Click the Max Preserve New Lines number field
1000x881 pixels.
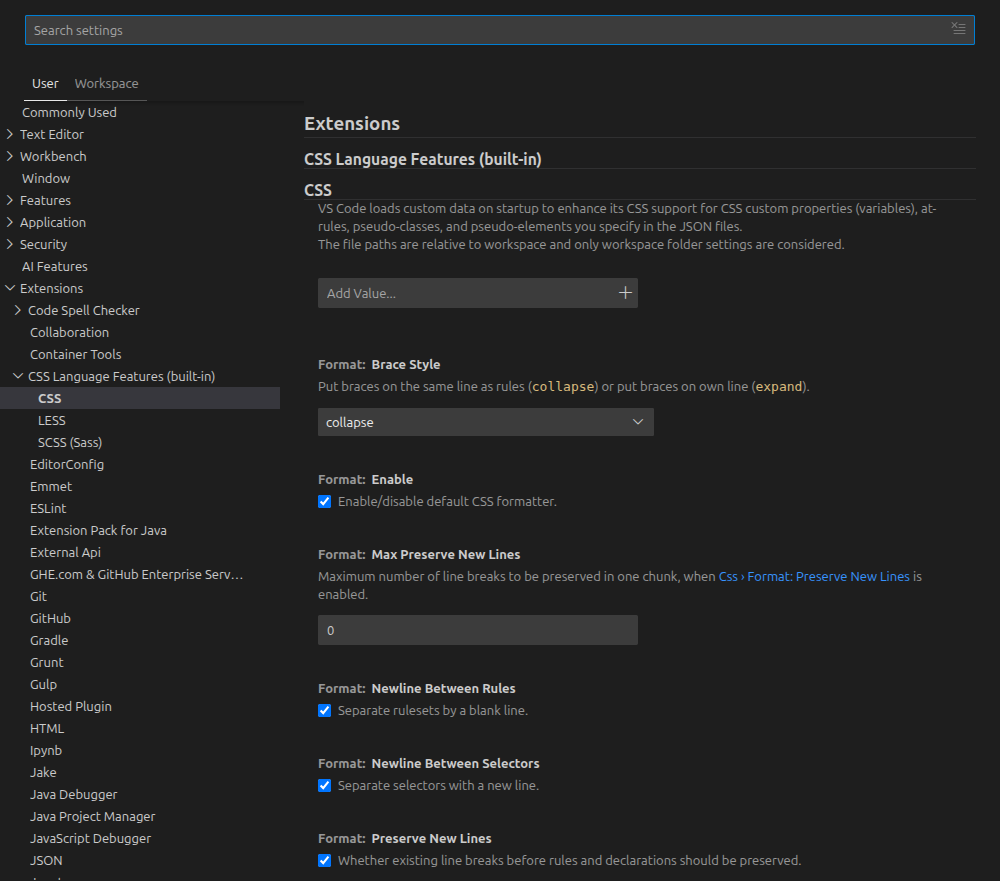click(478, 630)
